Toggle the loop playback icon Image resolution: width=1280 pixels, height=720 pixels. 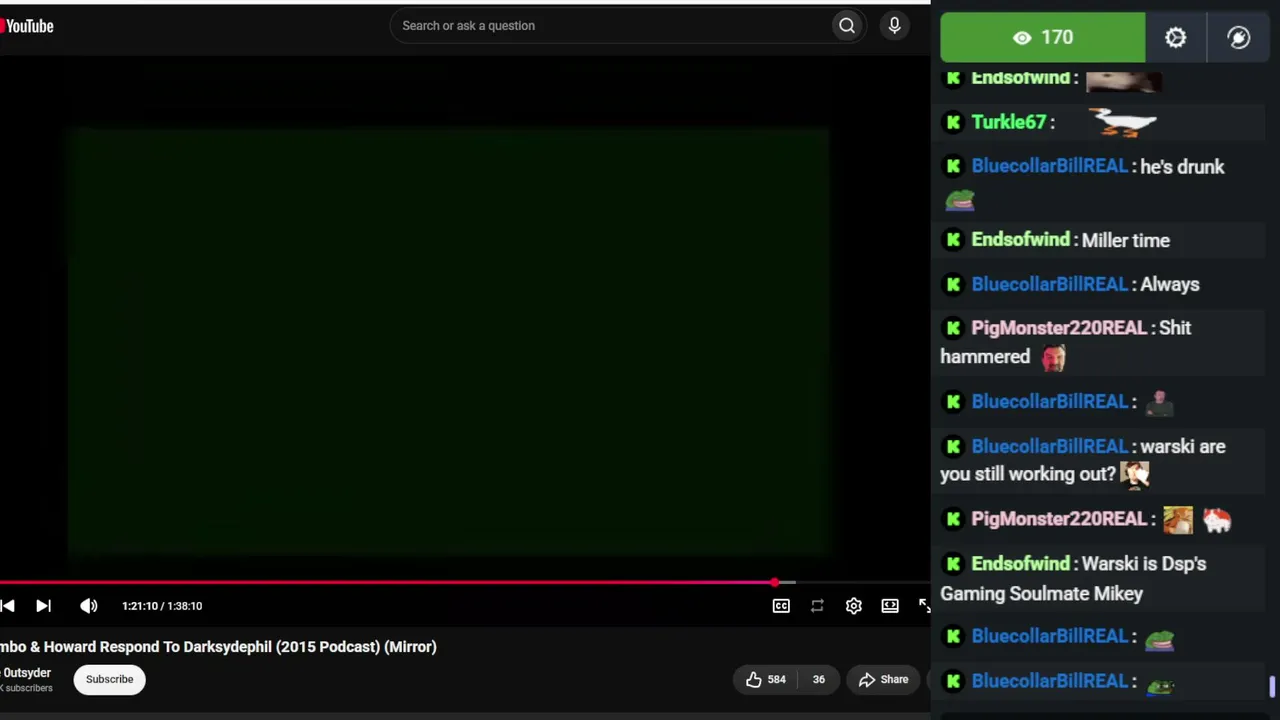pyautogui.click(x=817, y=606)
